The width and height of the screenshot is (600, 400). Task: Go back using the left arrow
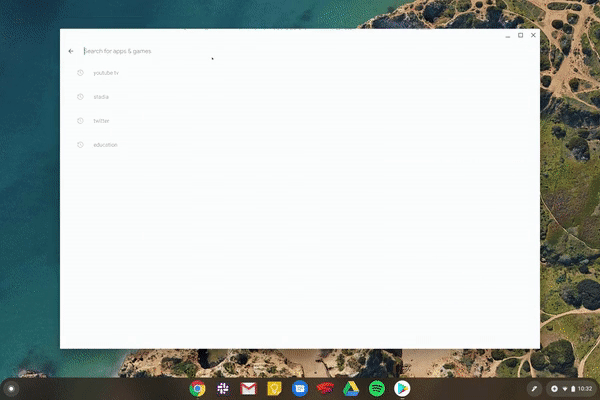pyautogui.click(x=71, y=51)
